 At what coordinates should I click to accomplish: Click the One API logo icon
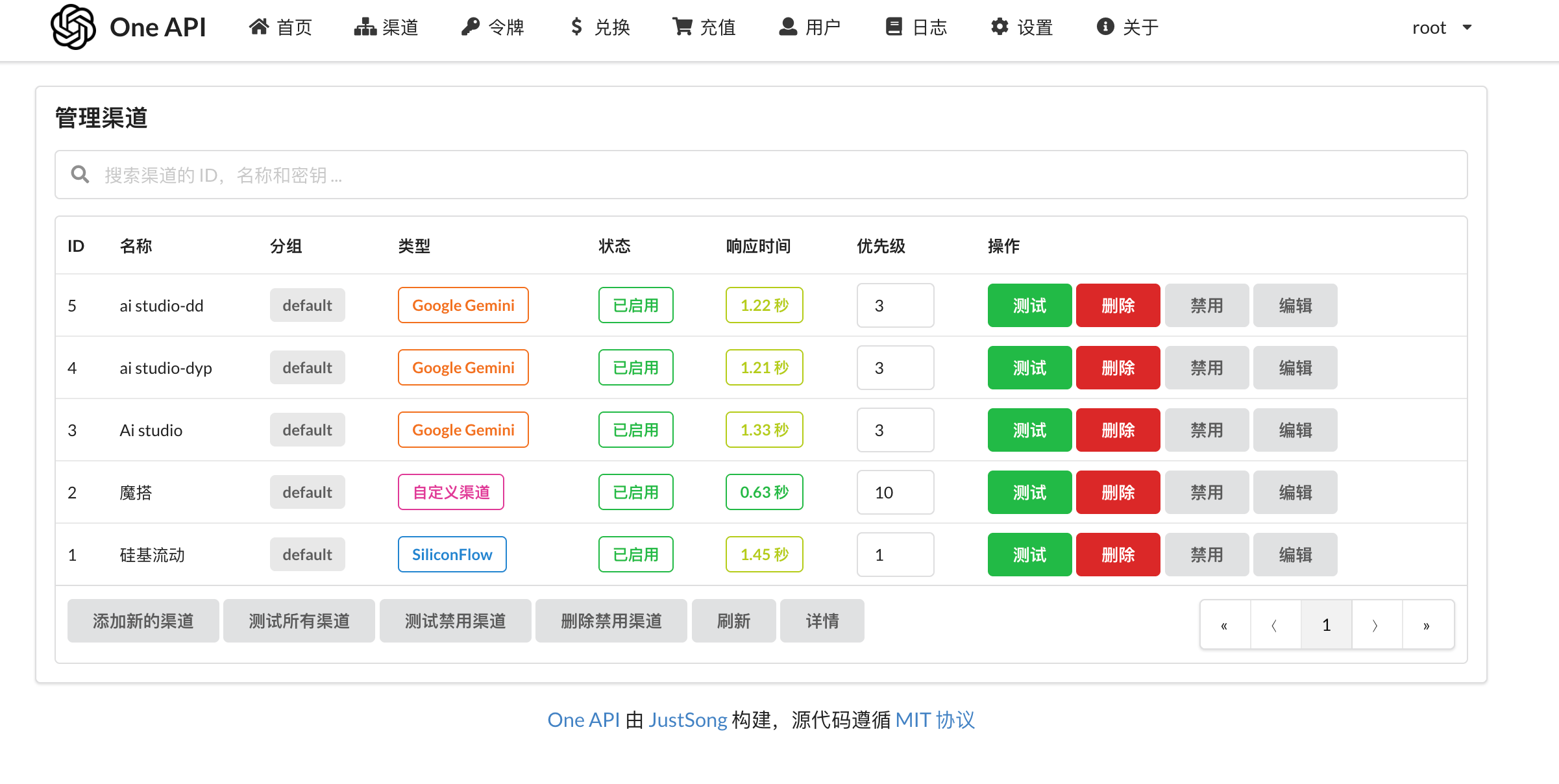(x=73, y=27)
